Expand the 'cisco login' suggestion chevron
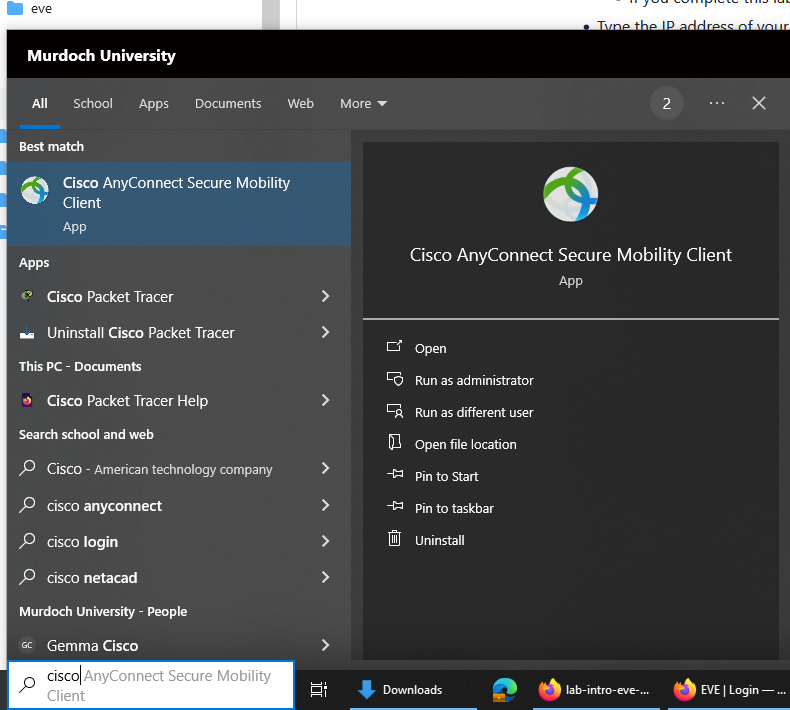 [325, 541]
